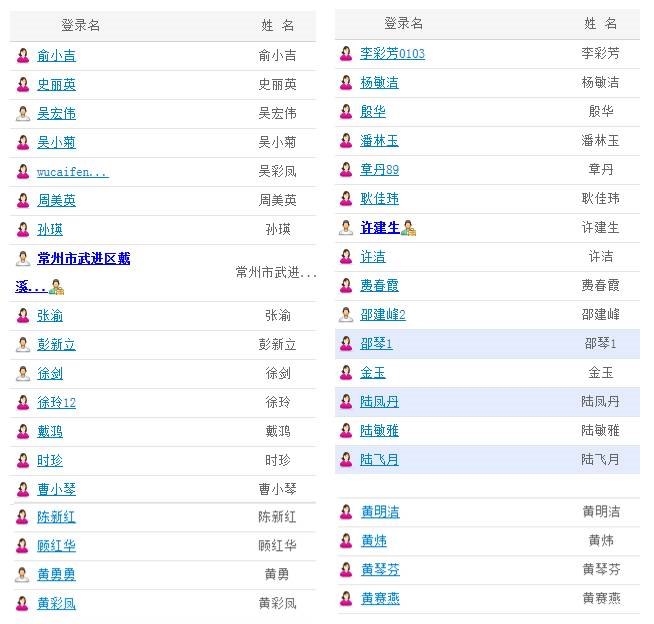The width and height of the screenshot is (654, 624).
Task: Click the badge icon after 许建生 link
Action: tap(409, 228)
